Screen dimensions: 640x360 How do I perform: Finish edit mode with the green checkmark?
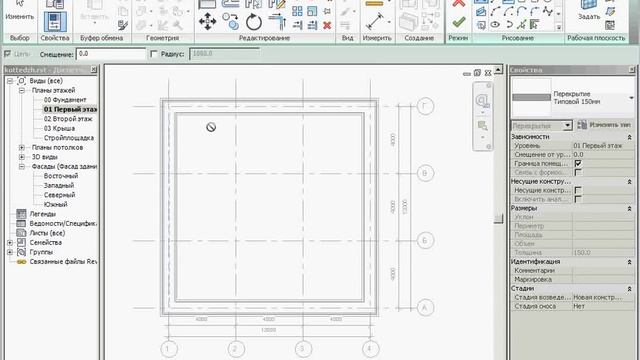459,22
